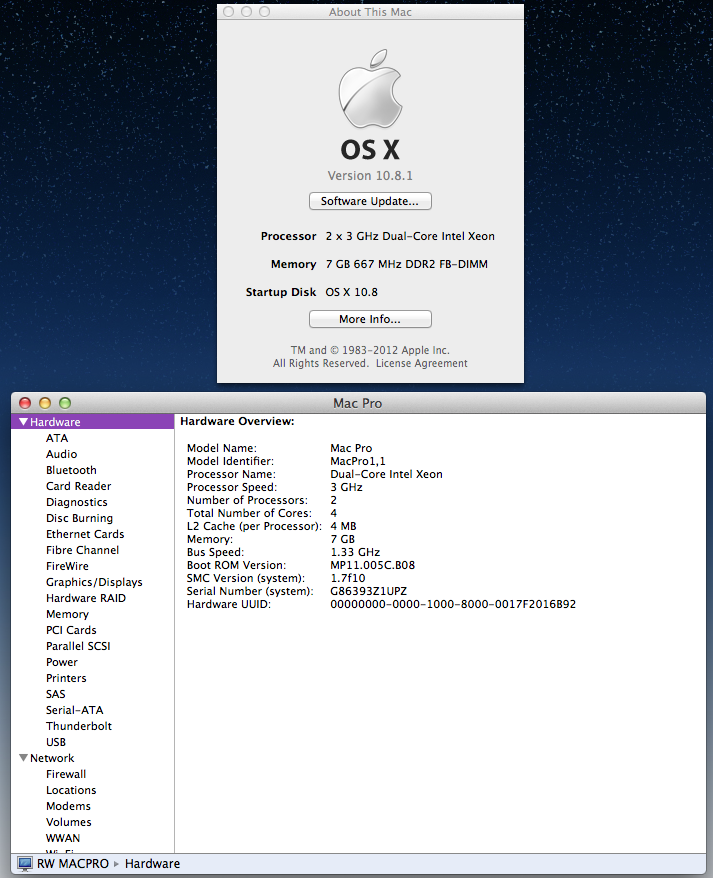Select Modems under Network
This screenshot has height=878, width=713.
(x=68, y=806)
